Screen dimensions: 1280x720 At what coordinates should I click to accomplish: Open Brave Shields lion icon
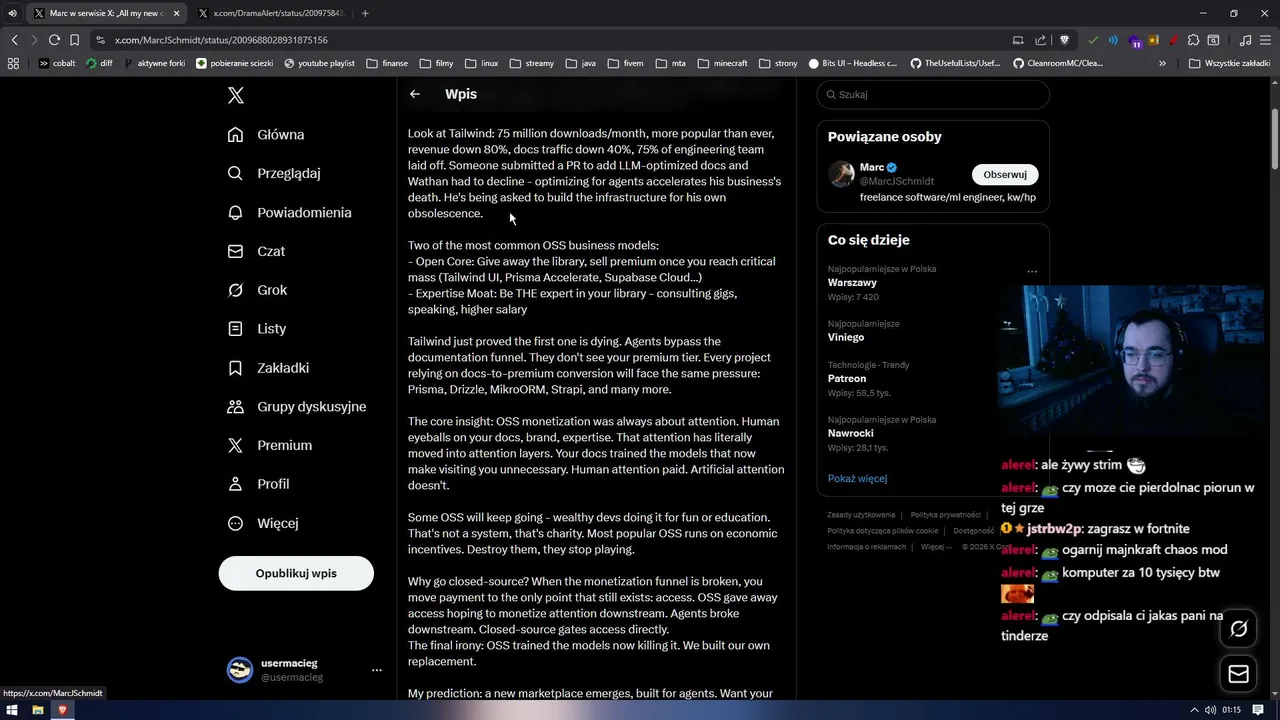tap(1065, 40)
